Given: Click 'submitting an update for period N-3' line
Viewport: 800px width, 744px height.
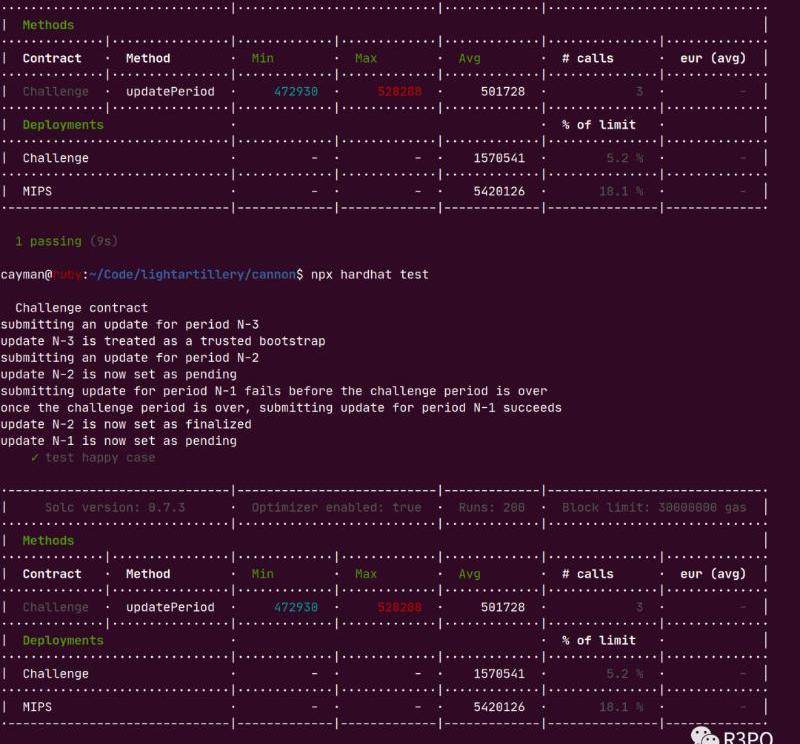Looking at the screenshot, I should (x=129, y=324).
